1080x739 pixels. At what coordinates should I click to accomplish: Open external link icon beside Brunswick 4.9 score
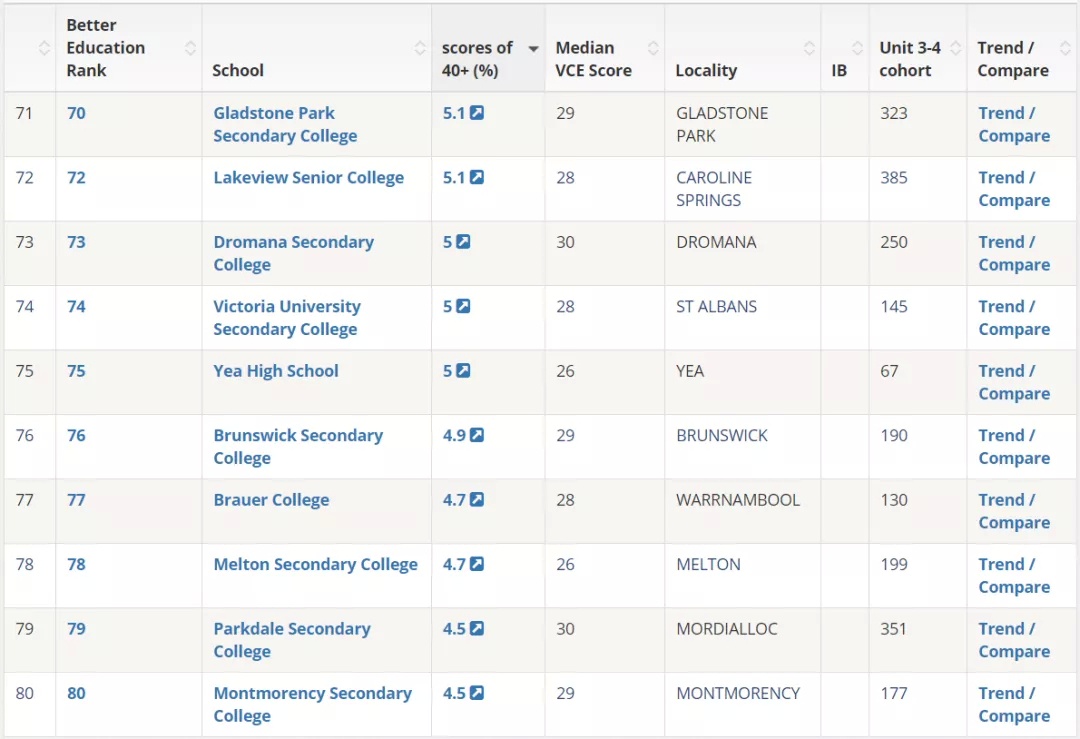click(477, 435)
